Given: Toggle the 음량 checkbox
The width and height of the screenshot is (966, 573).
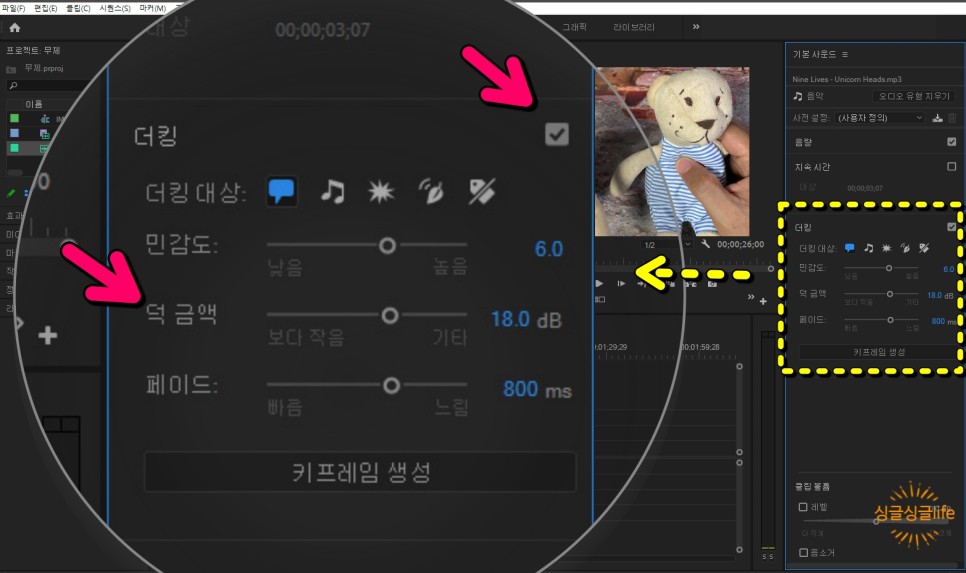Looking at the screenshot, I should [x=951, y=142].
